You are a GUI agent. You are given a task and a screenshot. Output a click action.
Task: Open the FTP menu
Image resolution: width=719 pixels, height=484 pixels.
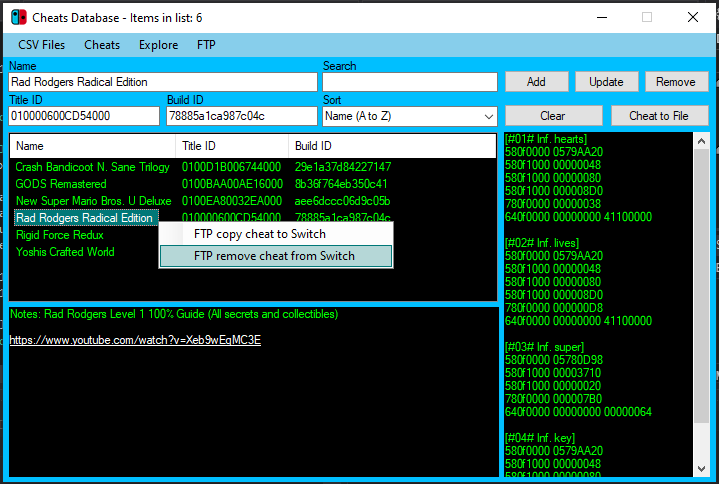(206, 45)
